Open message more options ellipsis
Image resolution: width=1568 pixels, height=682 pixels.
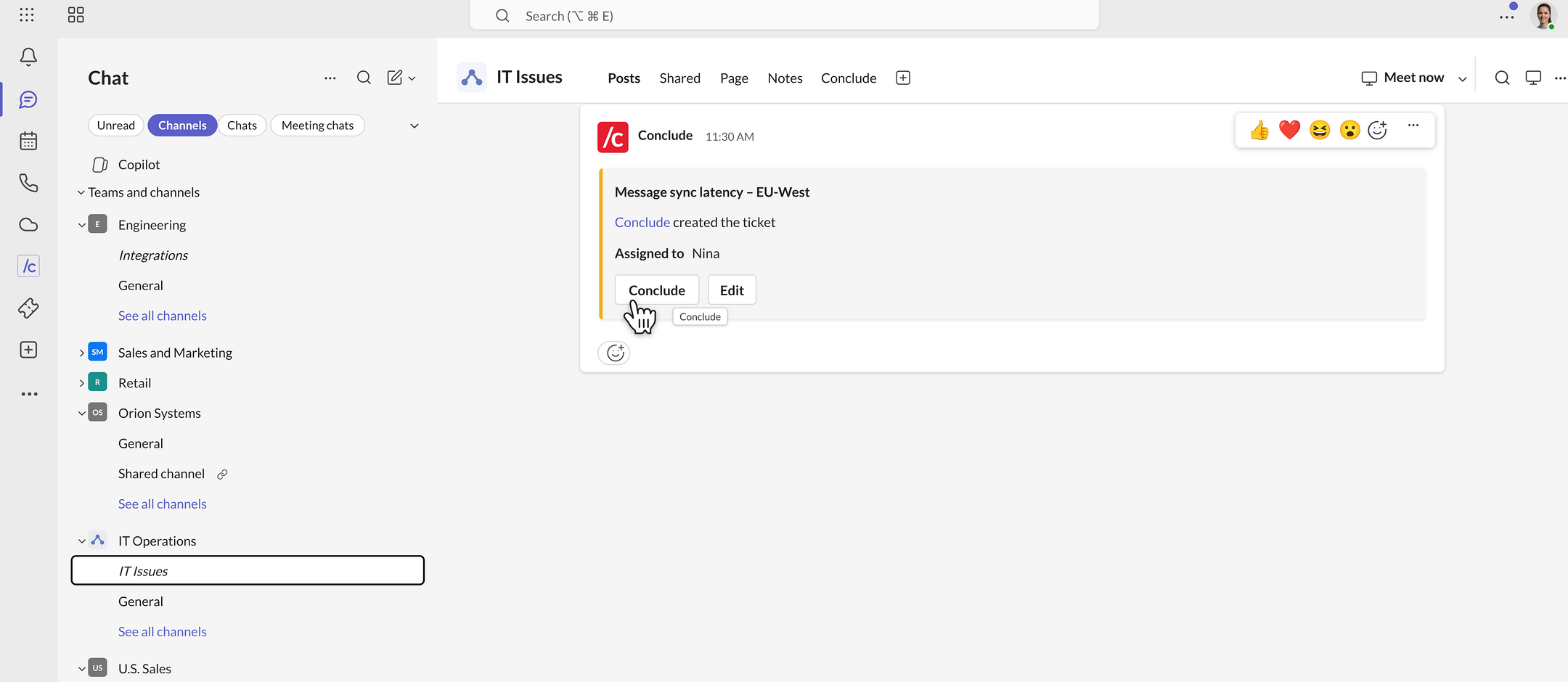point(1413,126)
